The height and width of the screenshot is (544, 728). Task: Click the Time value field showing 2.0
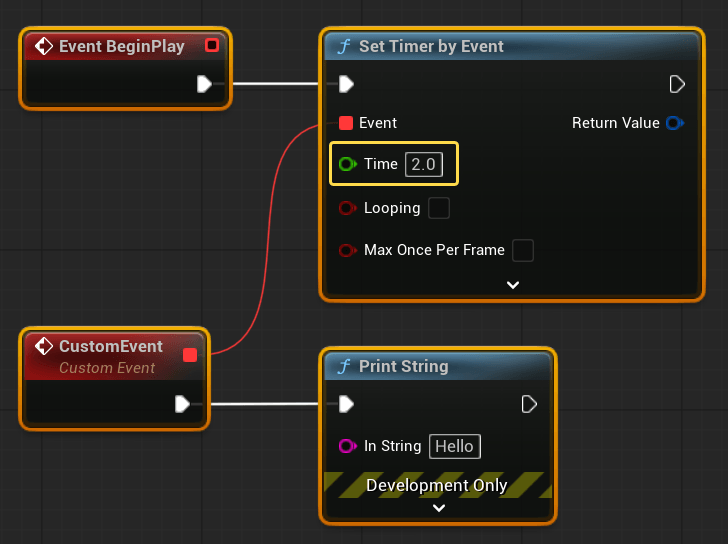[423, 164]
